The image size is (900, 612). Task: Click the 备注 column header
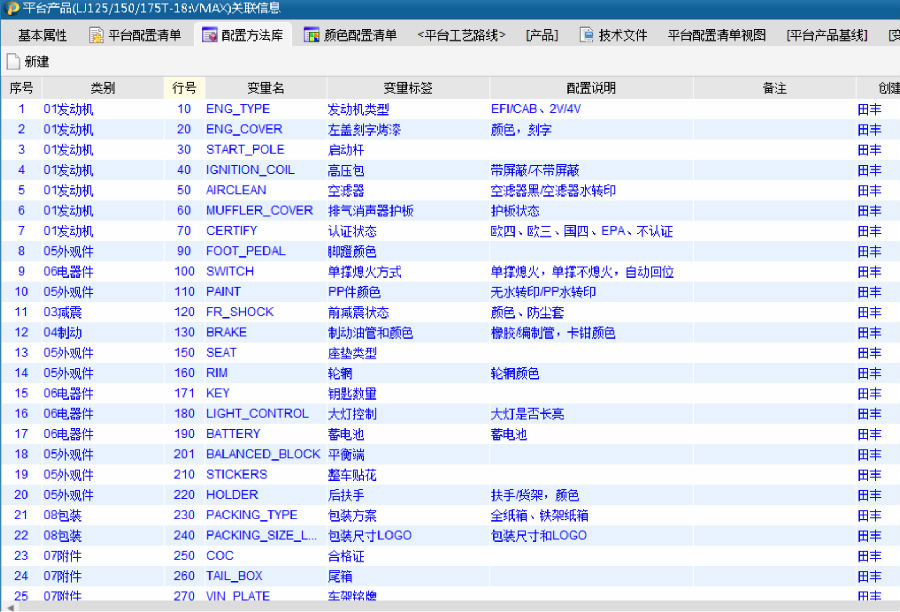point(774,88)
